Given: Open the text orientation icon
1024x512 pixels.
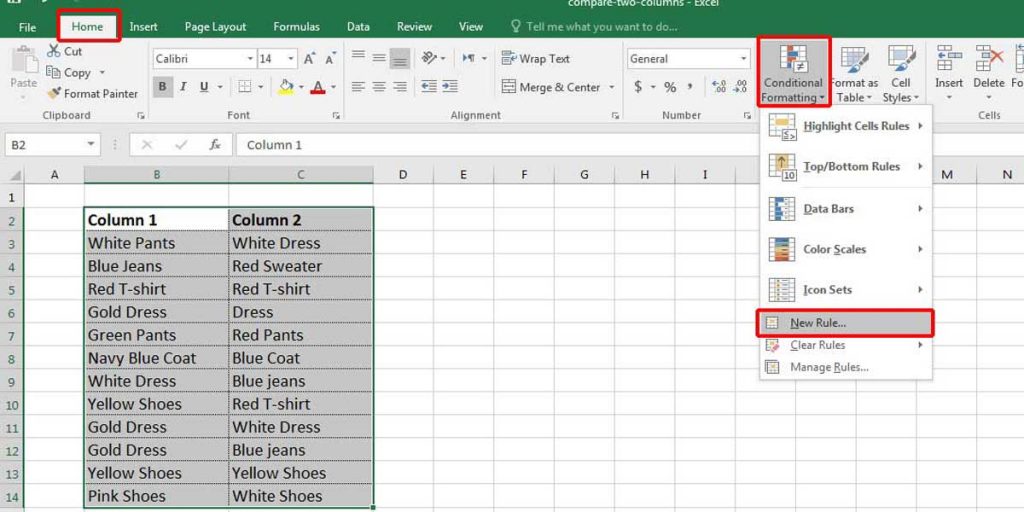Looking at the screenshot, I should pos(430,58).
